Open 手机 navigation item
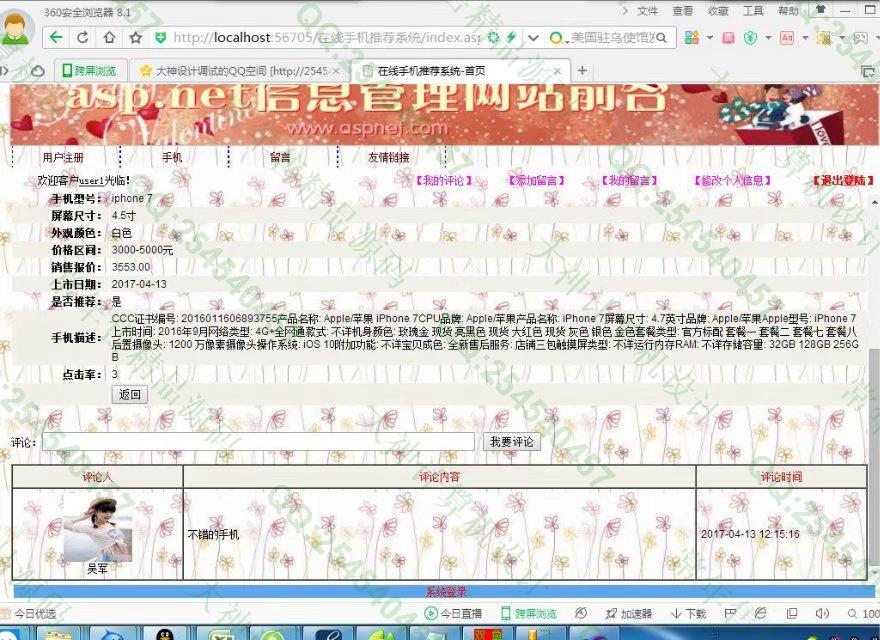The height and width of the screenshot is (640, 880). [172, 158]
